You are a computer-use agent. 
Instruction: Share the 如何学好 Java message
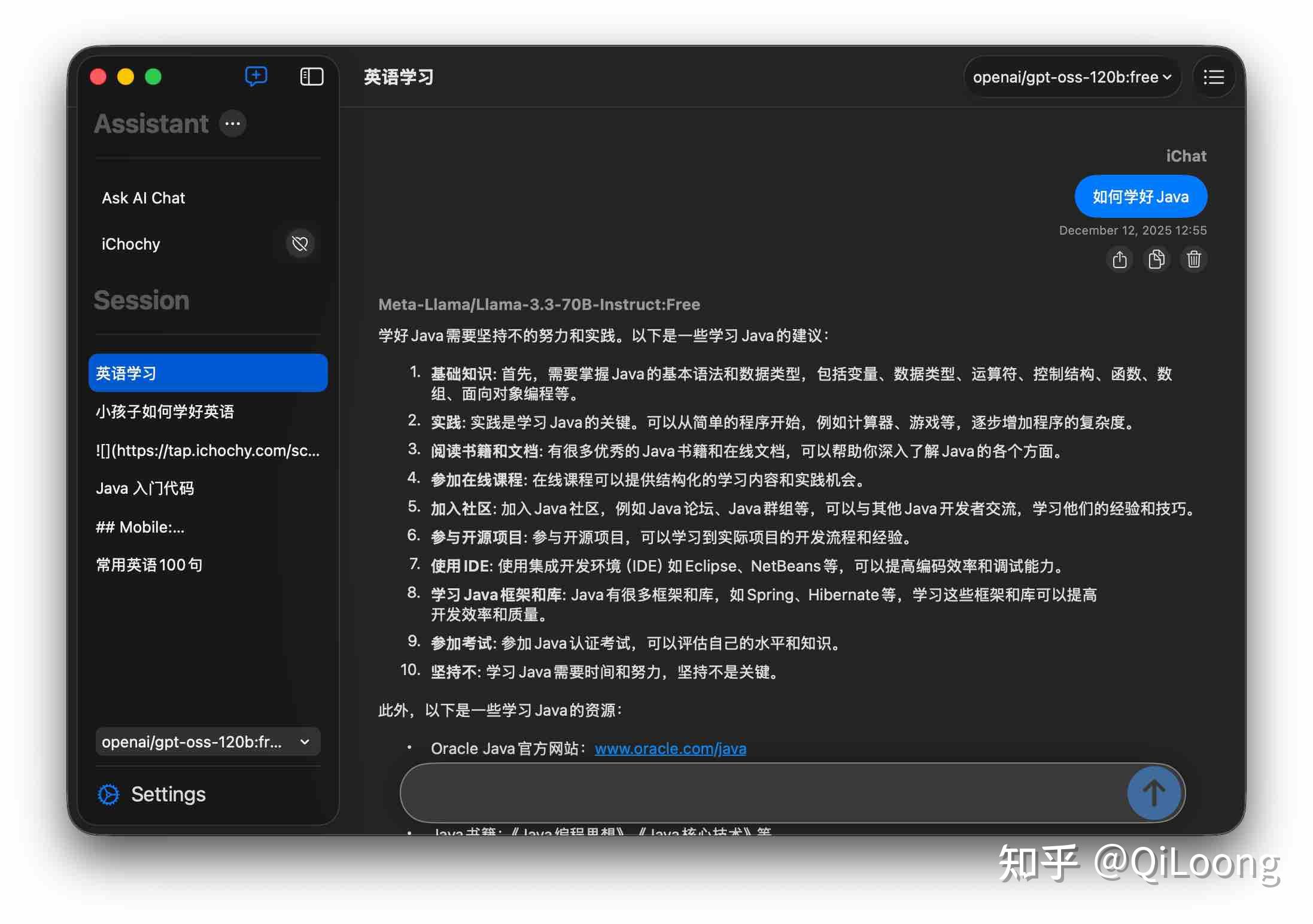(x=1120, y=259)
